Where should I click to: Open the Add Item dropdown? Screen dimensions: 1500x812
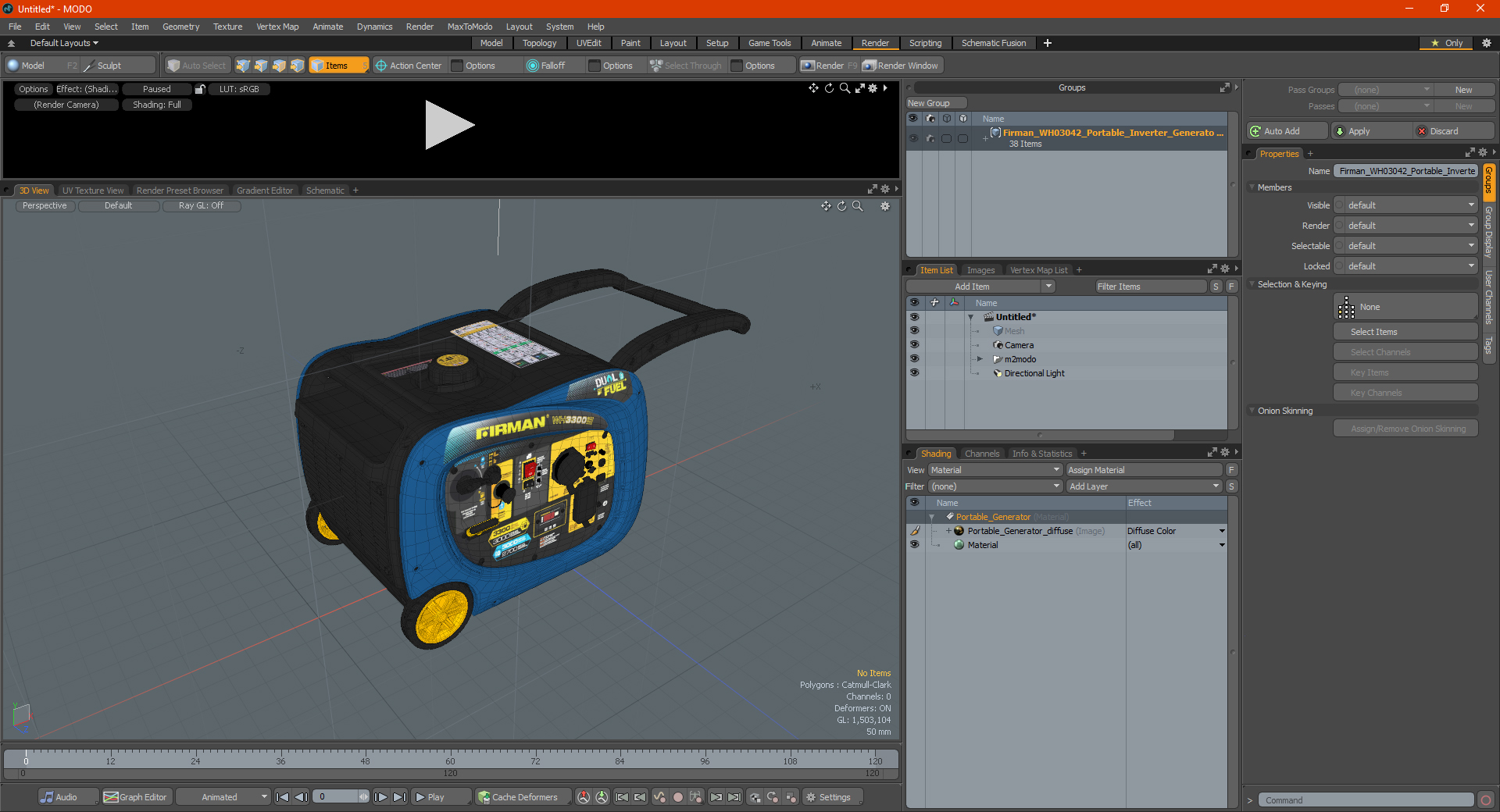(981, 287)
